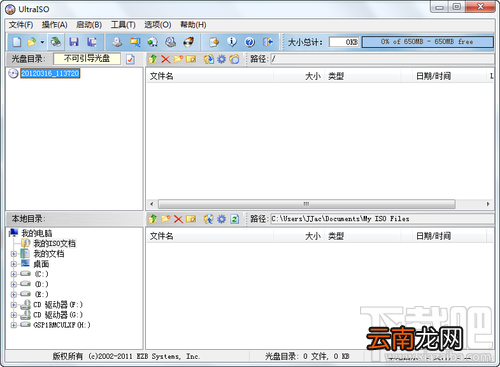Expand the (D:) drive node
This screenshot has width=500, height=367.
[14, 284]
